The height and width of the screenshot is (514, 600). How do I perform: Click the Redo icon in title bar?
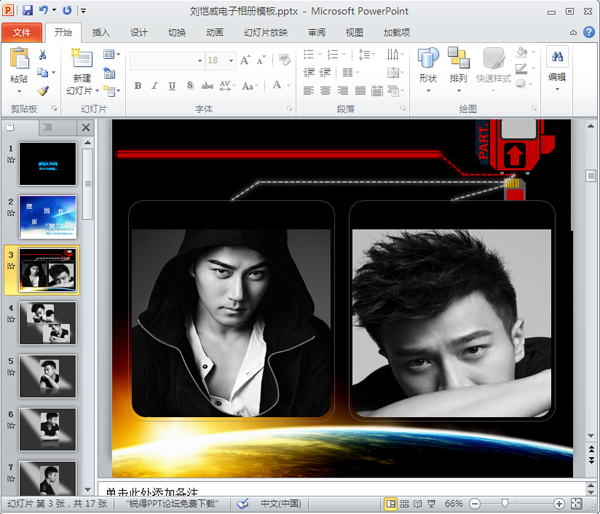(x=67, y=10)
